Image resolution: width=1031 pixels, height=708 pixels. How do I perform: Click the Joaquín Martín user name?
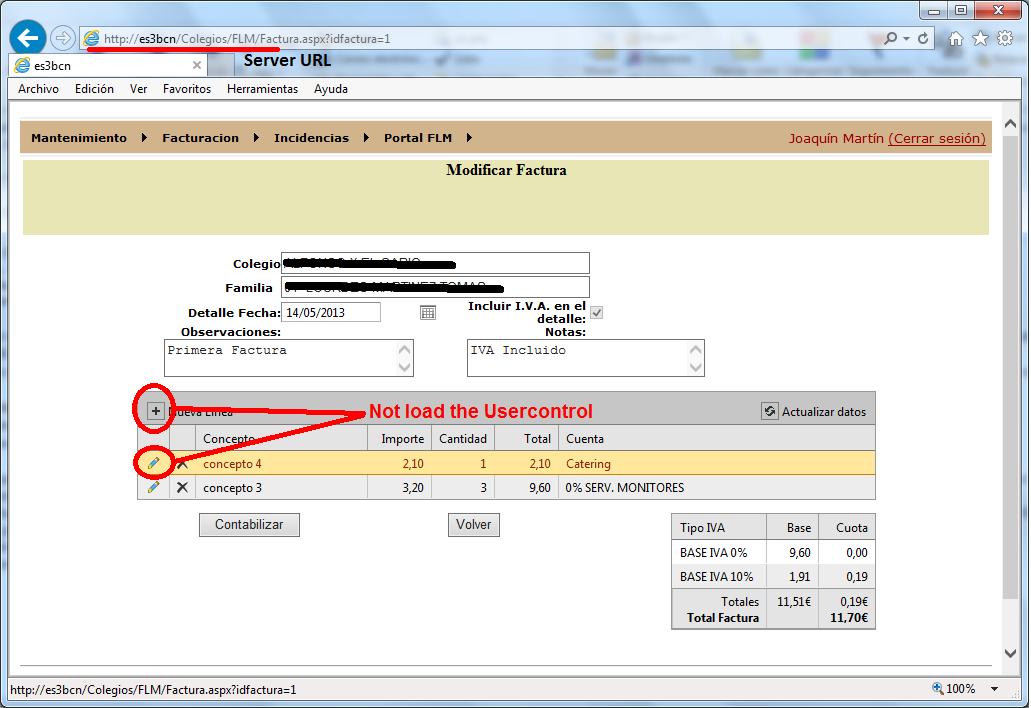click(836, 138)
